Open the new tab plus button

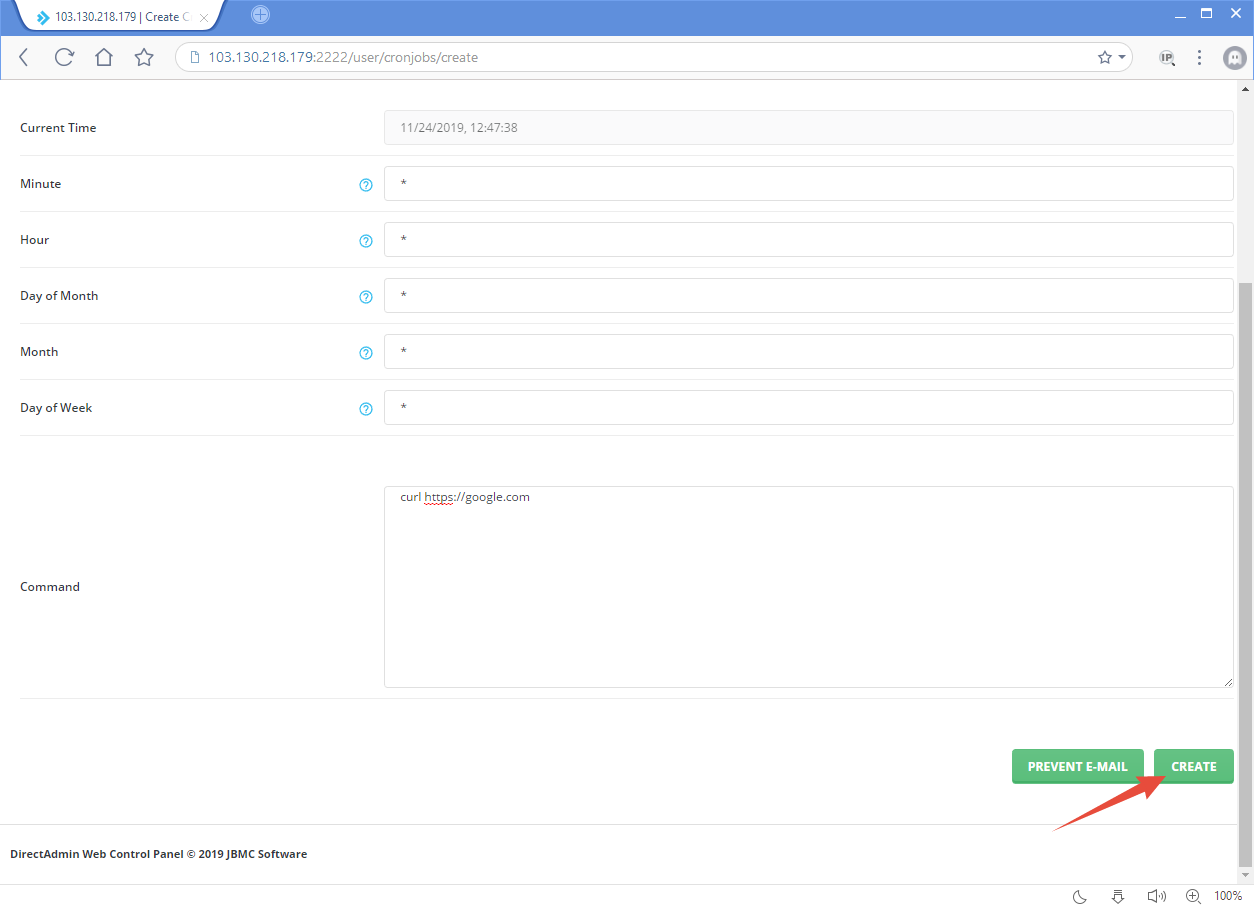[x=260, y=15]
